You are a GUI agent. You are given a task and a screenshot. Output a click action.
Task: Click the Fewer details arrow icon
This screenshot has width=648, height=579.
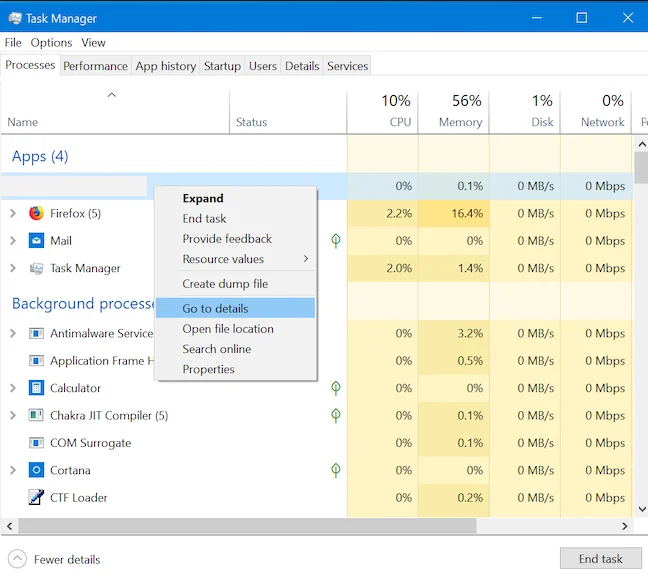point(17,559)
